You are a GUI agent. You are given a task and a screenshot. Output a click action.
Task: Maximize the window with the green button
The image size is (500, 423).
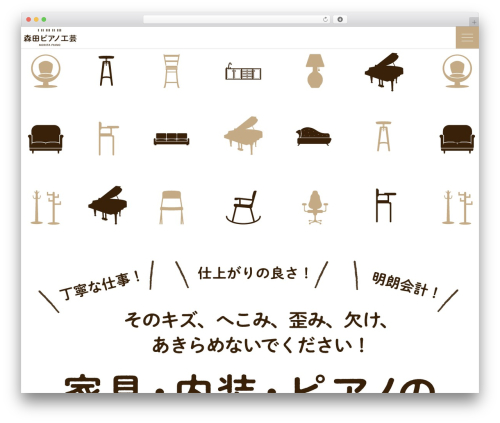point(44,20)
